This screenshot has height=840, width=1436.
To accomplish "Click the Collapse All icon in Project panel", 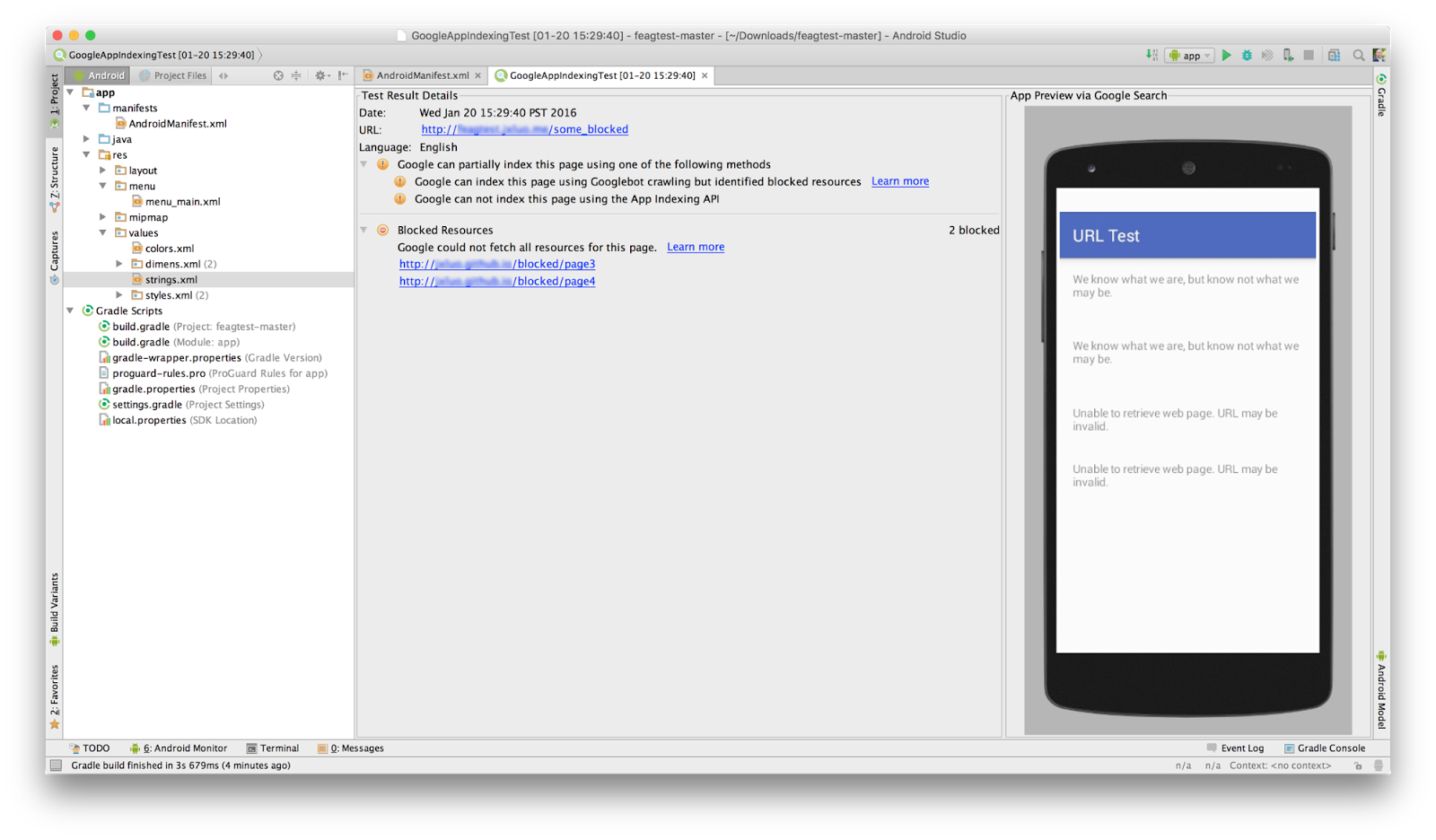I will pos(296,75).
